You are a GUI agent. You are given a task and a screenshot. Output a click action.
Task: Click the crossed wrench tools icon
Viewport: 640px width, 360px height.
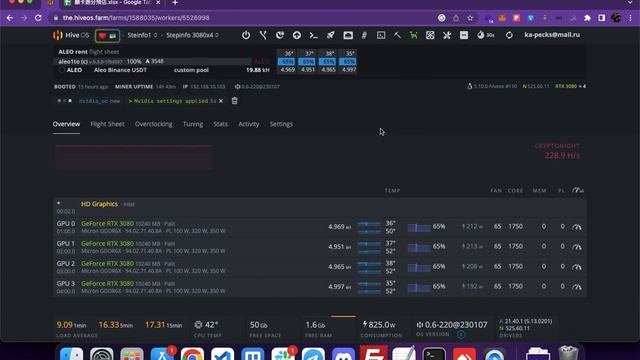[447, 36]
